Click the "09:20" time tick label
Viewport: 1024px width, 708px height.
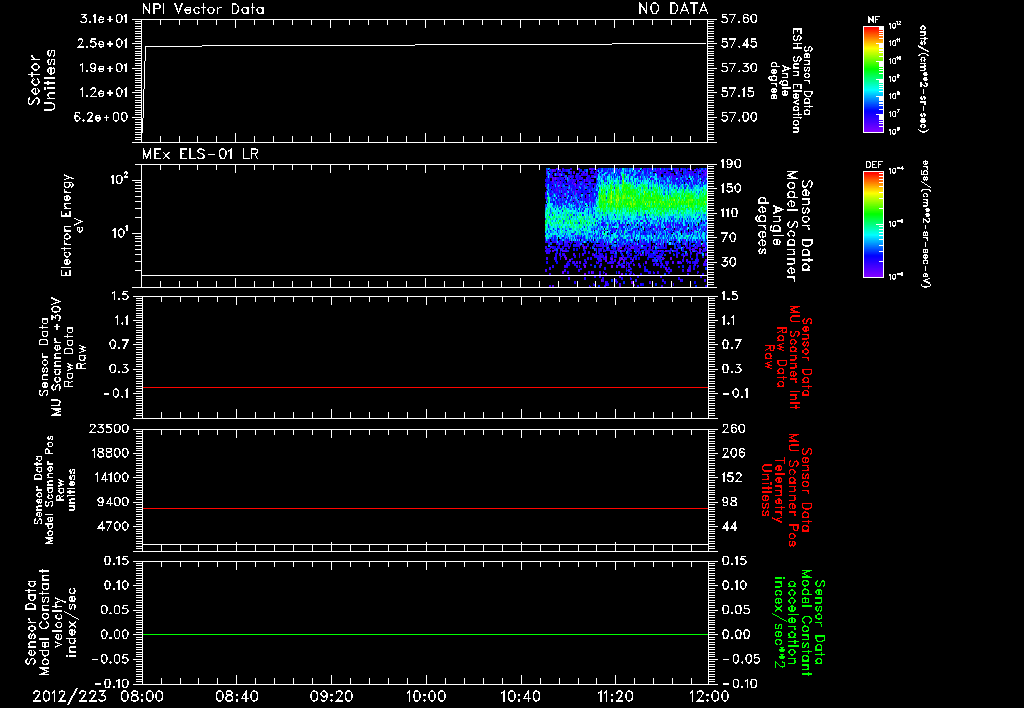331,696
